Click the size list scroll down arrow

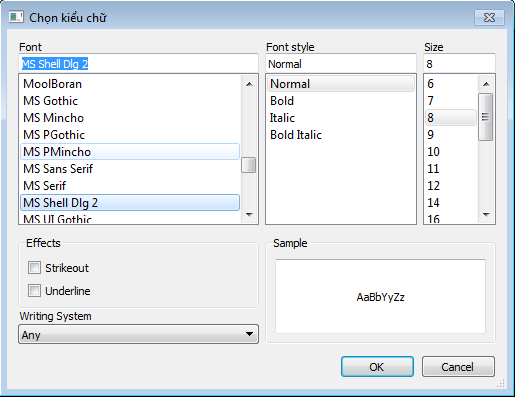pos(486,215)
